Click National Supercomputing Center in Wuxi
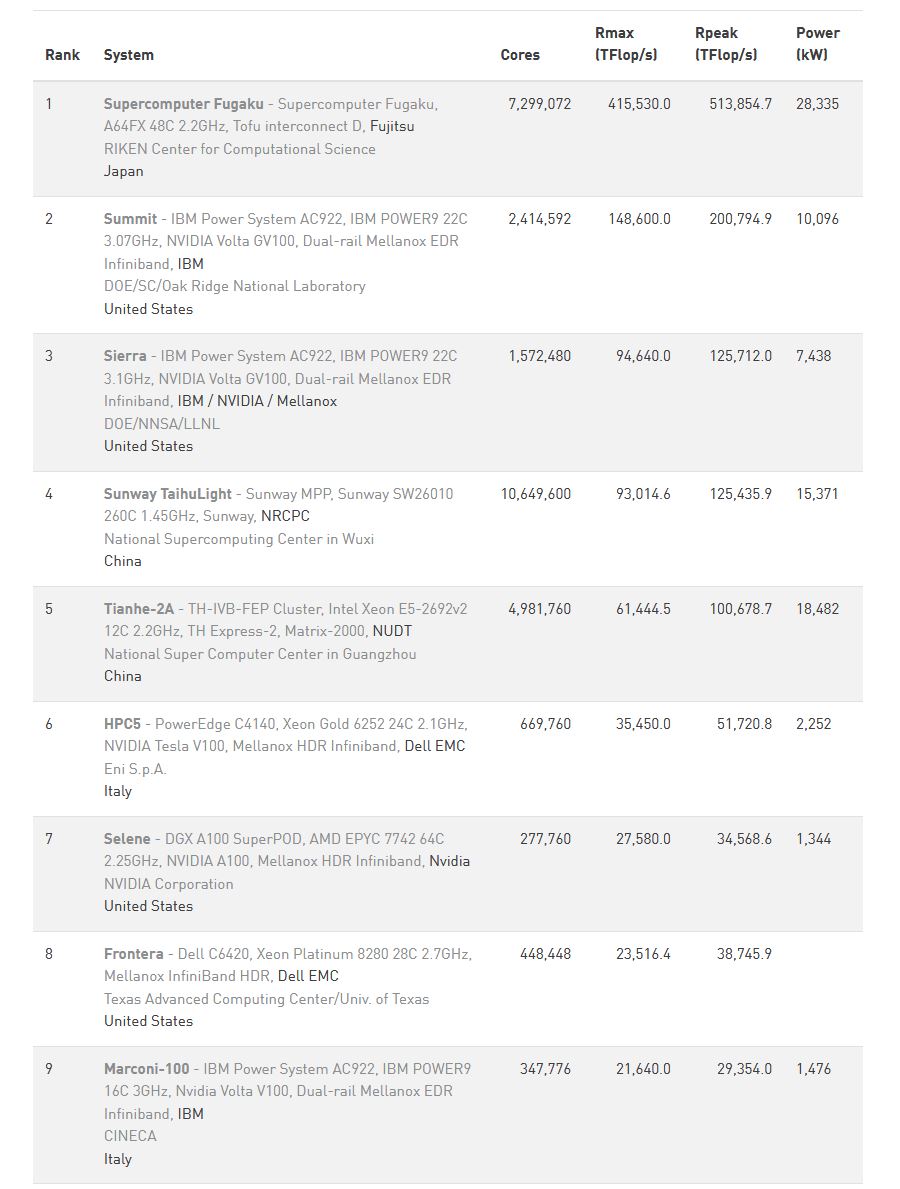The height and width of the screenshot is (1189, 900). coord(239,539)
